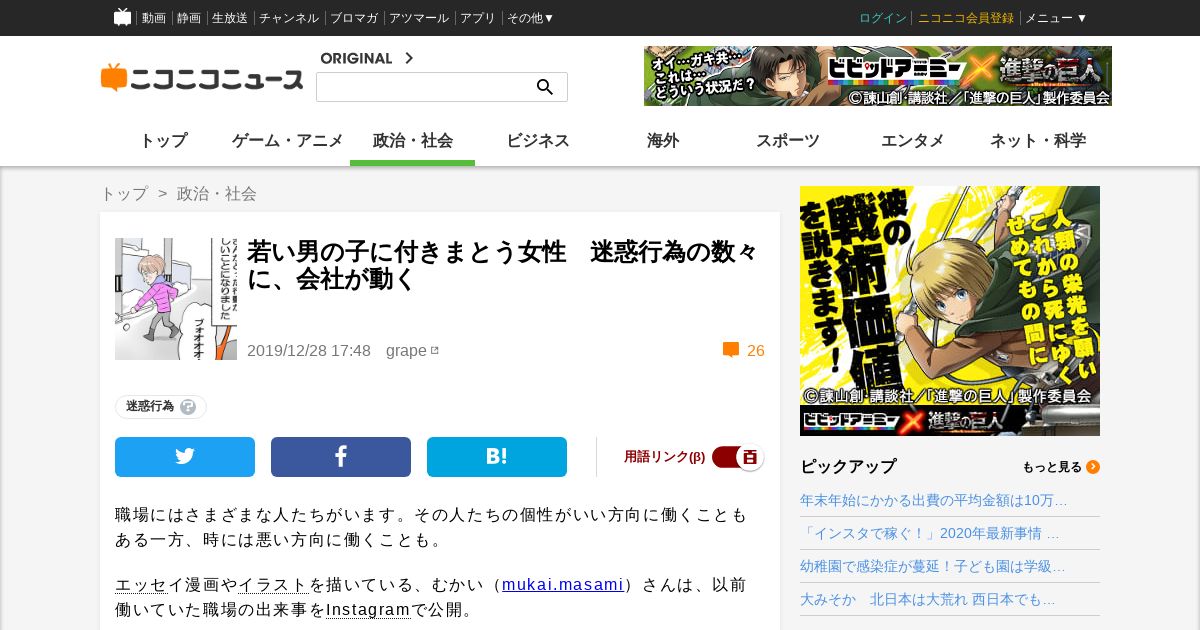This screenshot has height=630, width=1200.
Task: Open the article manga thumbnail
Action: (x=176, y=299)
